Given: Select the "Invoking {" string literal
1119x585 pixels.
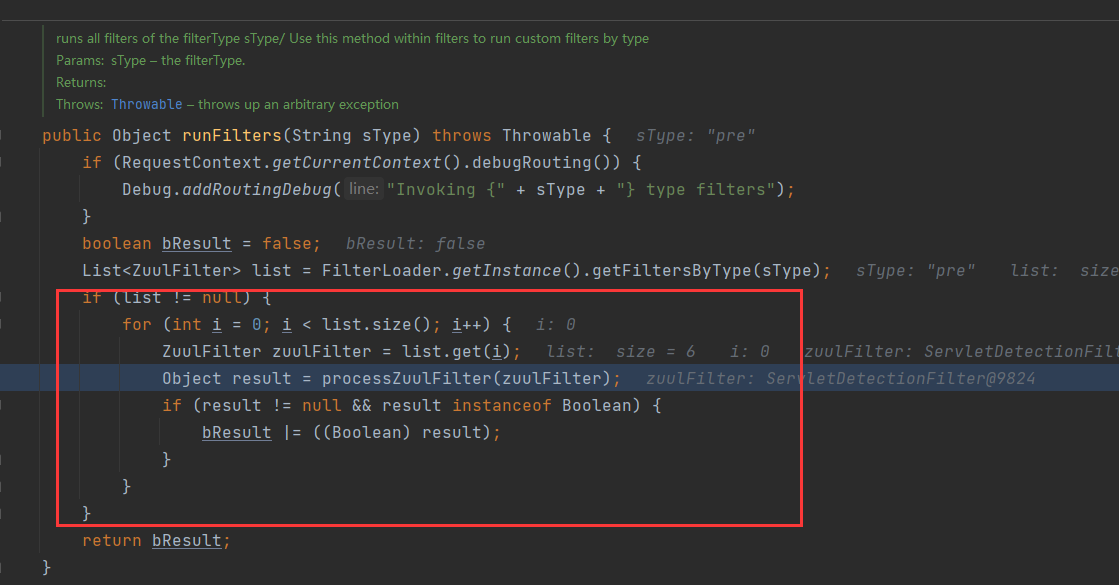Looking at the screenshot, I should [x=446, y=190].
